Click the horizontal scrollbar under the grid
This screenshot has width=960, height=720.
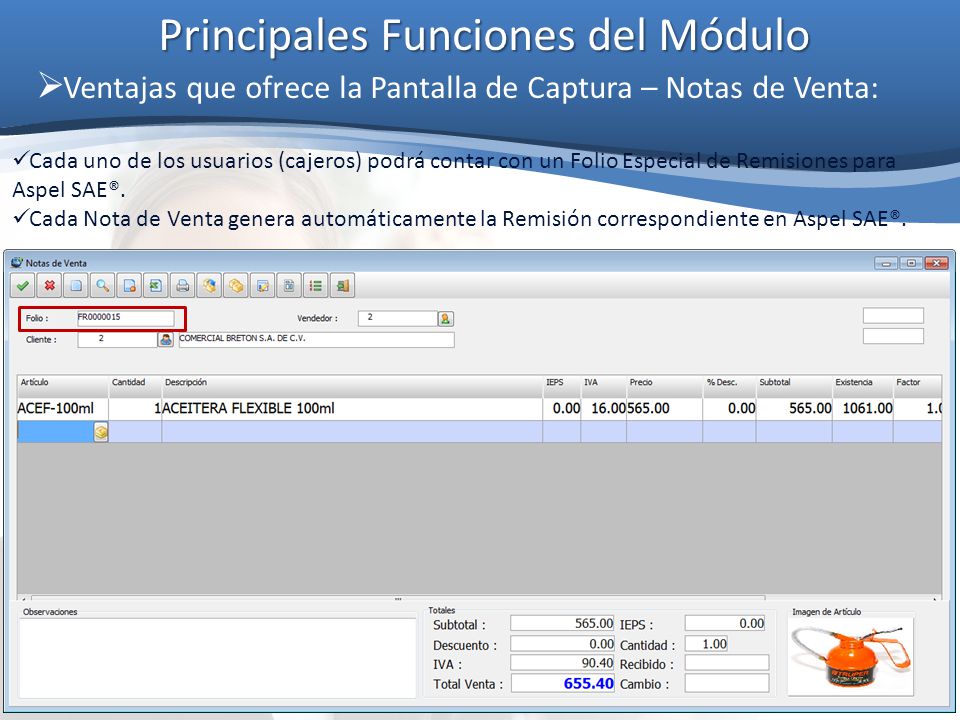398,598
